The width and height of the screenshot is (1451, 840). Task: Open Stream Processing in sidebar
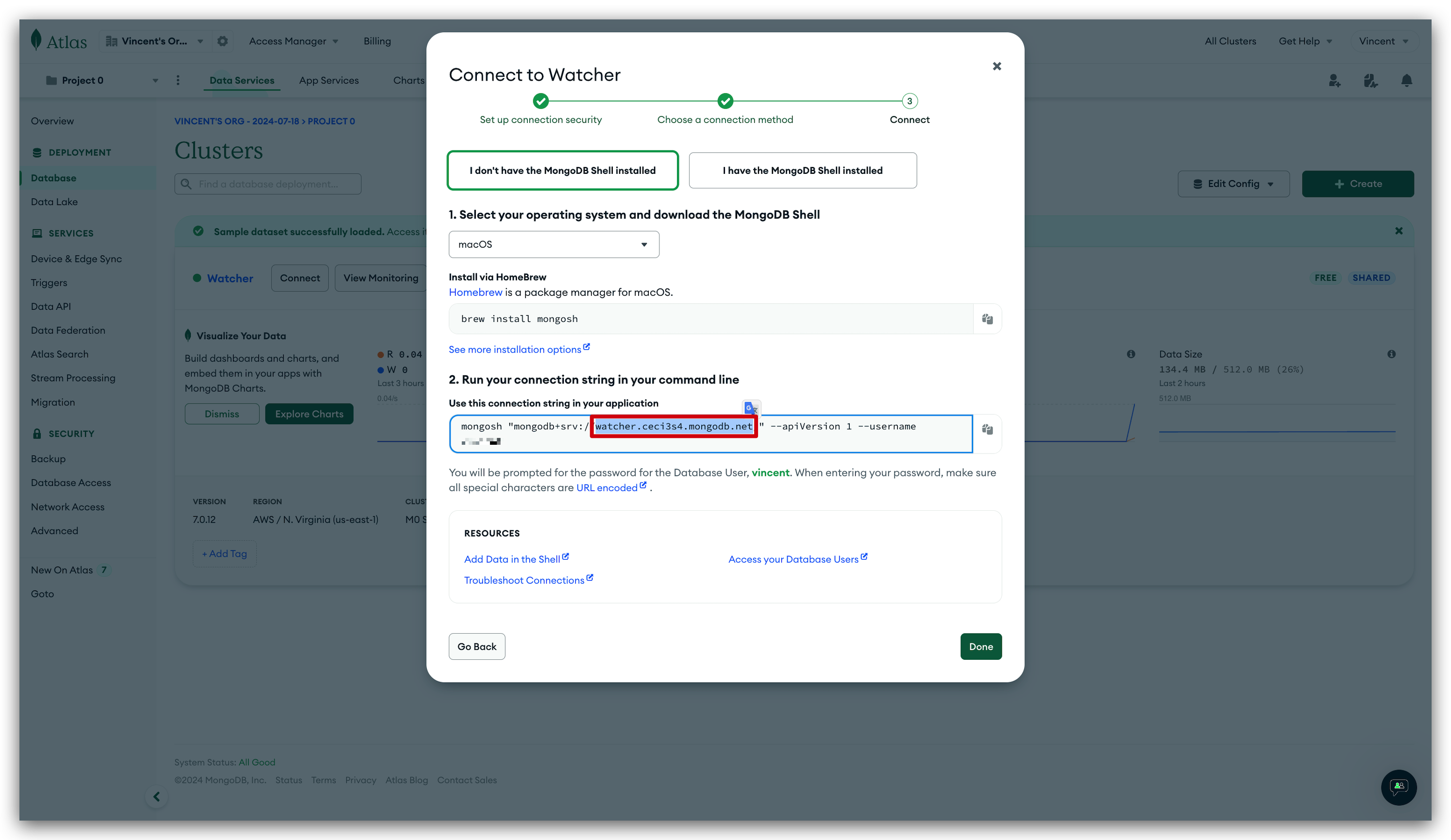pyautogui.click(x=73, y=378)
